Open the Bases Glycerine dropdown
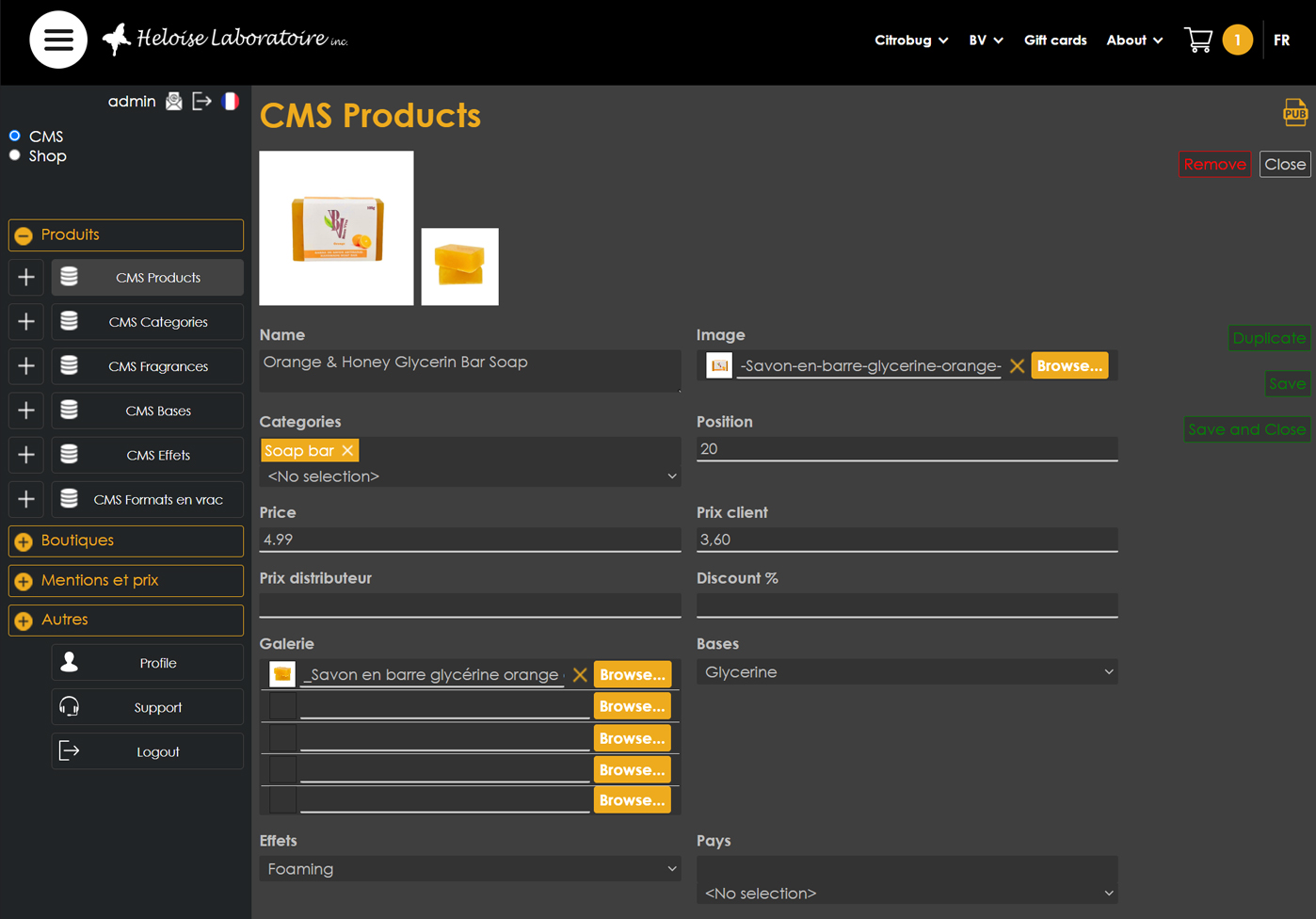Image resolution: width=1316 pixels, height=919 pixels. click(906, 672)
